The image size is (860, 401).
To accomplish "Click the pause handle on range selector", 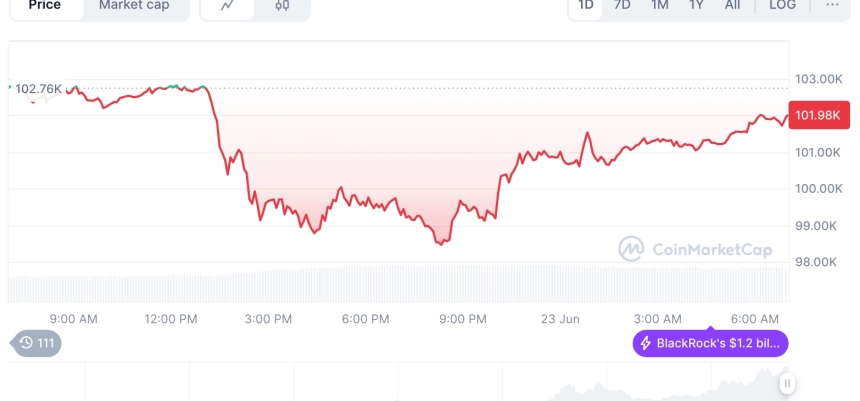I will click(x=787, y=383).
